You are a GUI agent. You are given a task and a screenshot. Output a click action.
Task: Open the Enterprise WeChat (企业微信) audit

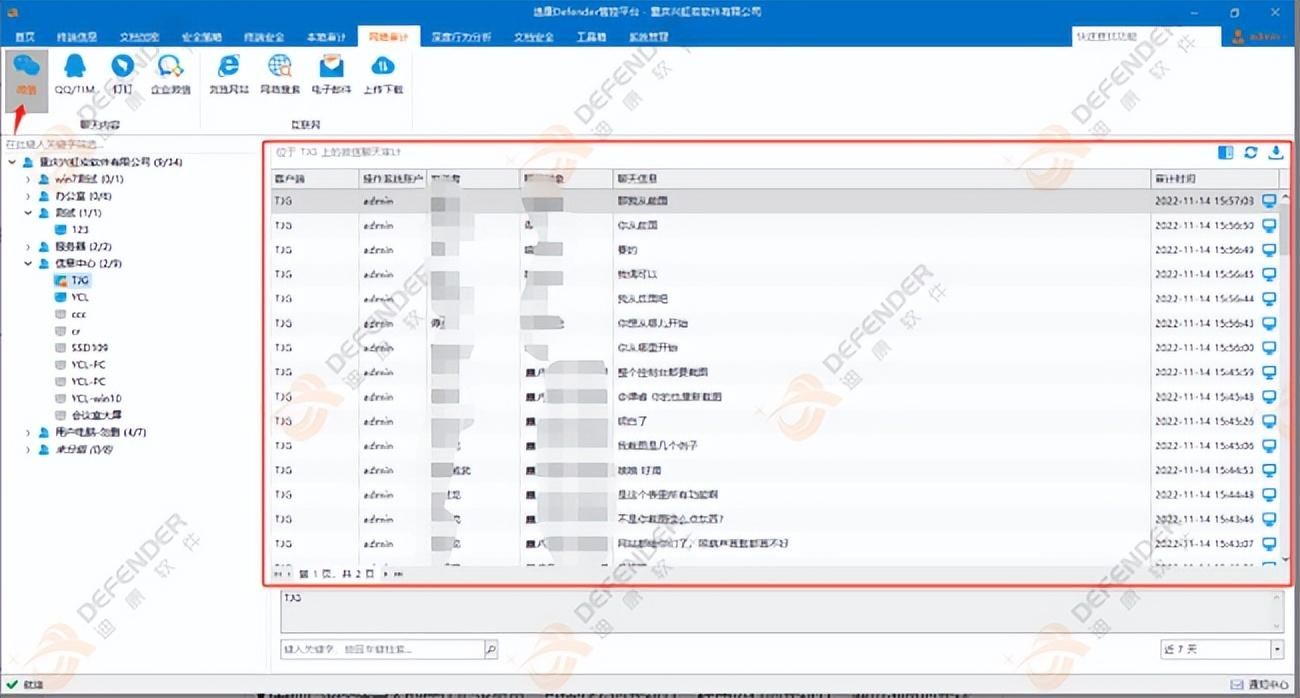coord(171,75)
